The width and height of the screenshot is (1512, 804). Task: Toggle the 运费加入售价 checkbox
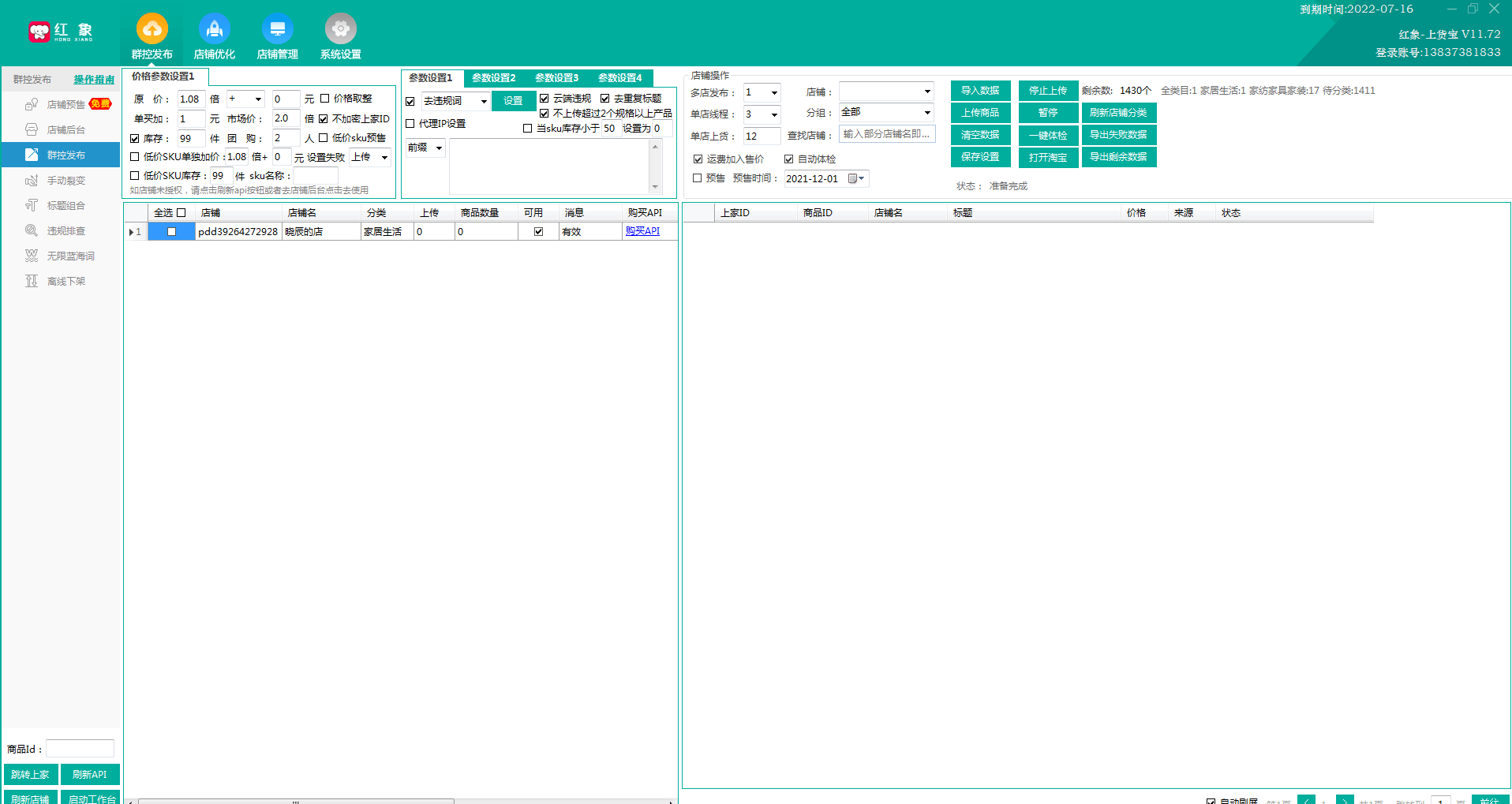pyautogui.click(x=698, y=159)
